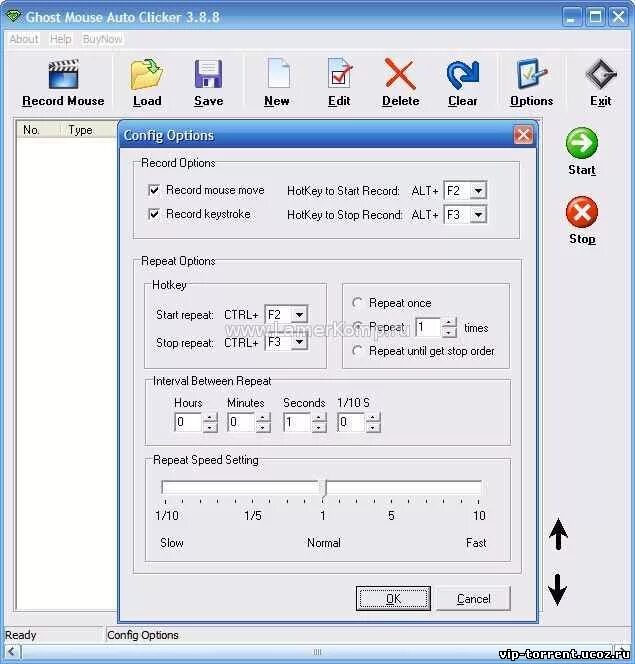Open the Load folder icon
Image resolution: width=635 pixels, height=664 pixels.
click(x=146, y=75)
